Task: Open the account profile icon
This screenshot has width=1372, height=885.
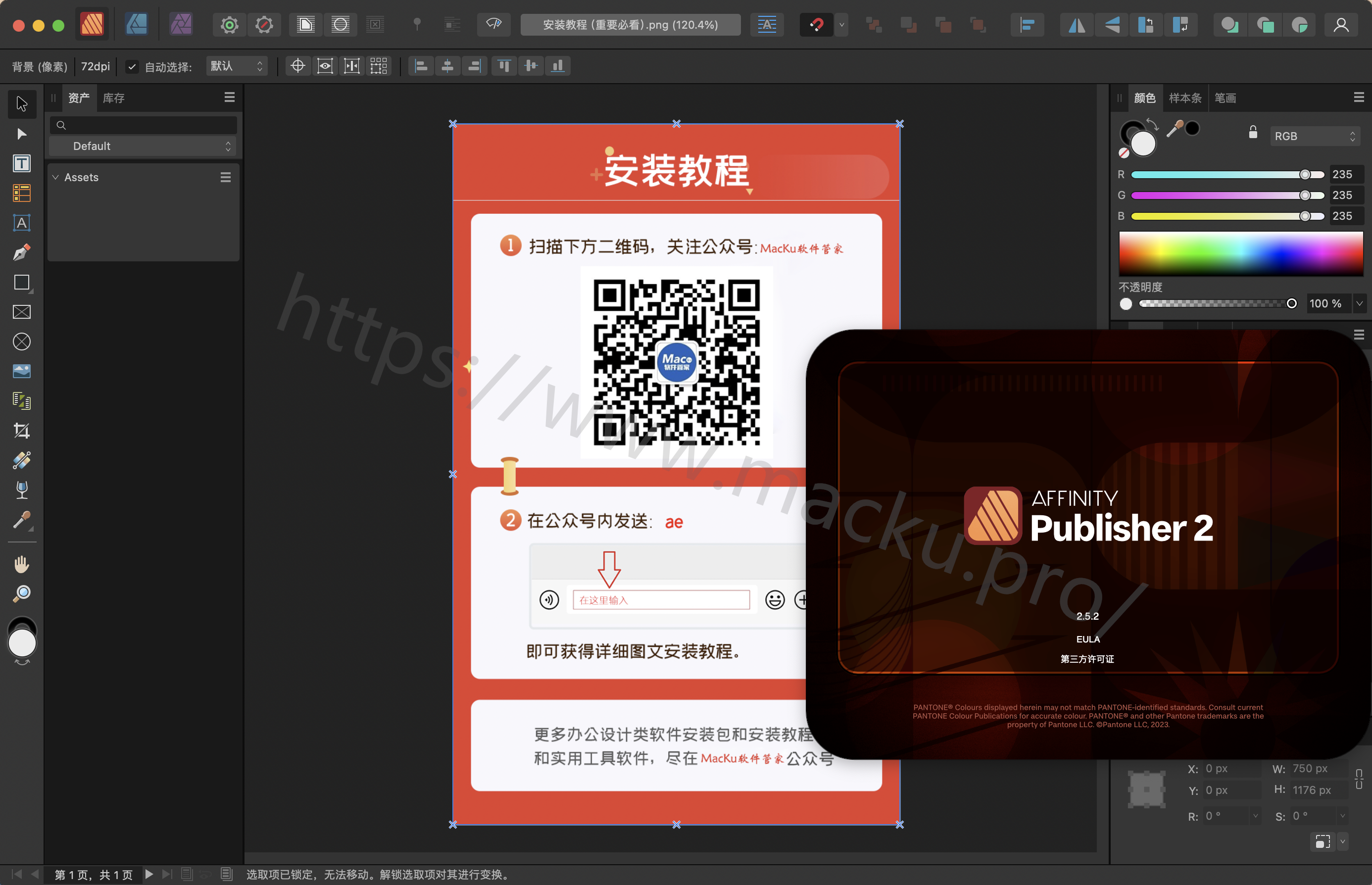Action: 1341,25
